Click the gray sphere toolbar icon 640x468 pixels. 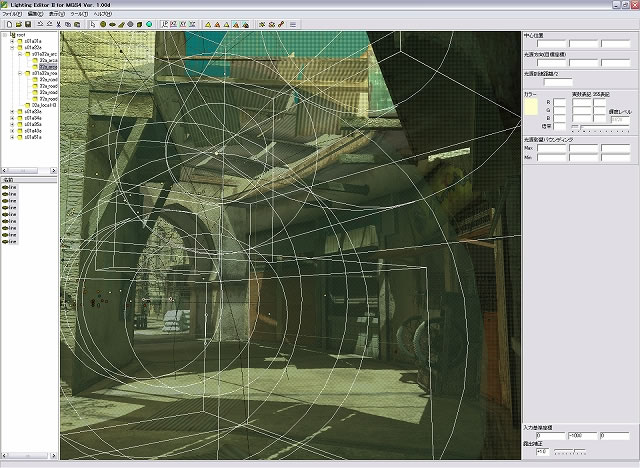pyautogui.click(x=130, y=23)
